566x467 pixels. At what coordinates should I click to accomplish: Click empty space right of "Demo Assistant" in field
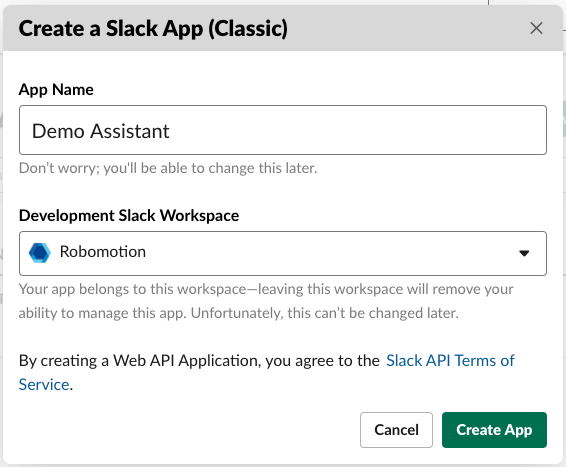pos(357,131)
